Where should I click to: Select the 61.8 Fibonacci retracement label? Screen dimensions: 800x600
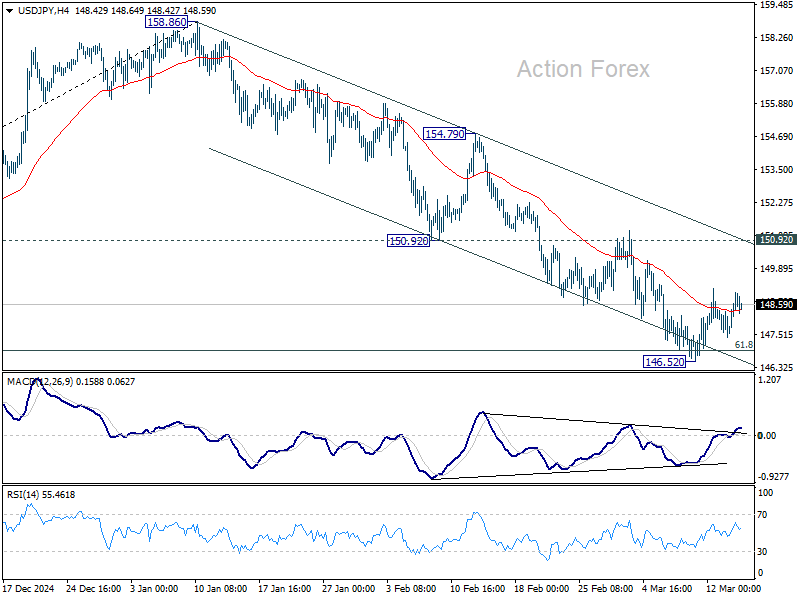[x=742, y=343]
